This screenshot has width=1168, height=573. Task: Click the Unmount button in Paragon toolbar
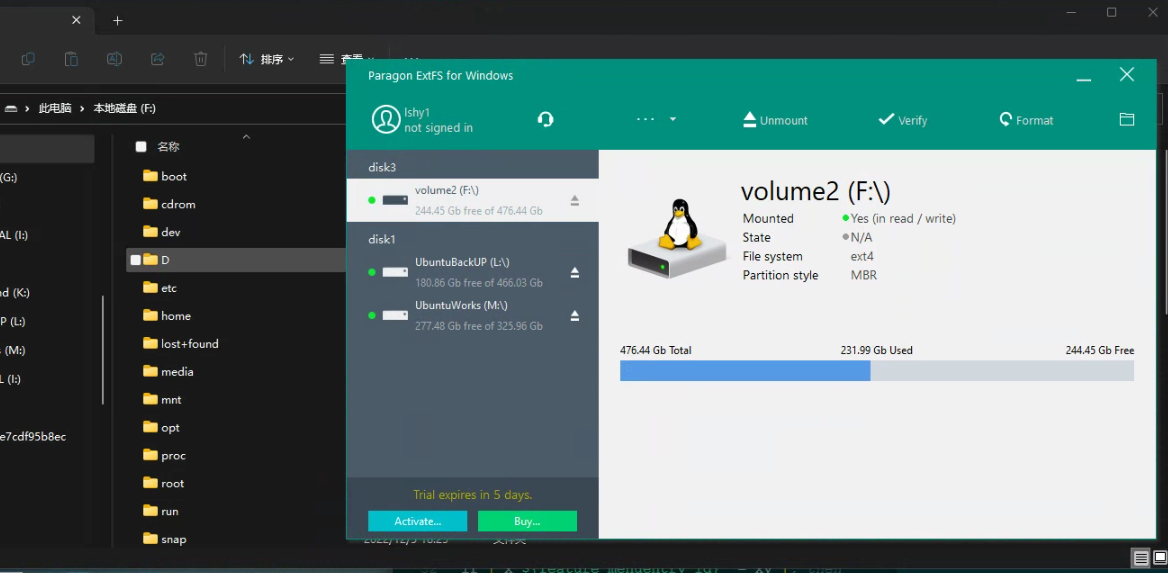[x=775, y=120]
